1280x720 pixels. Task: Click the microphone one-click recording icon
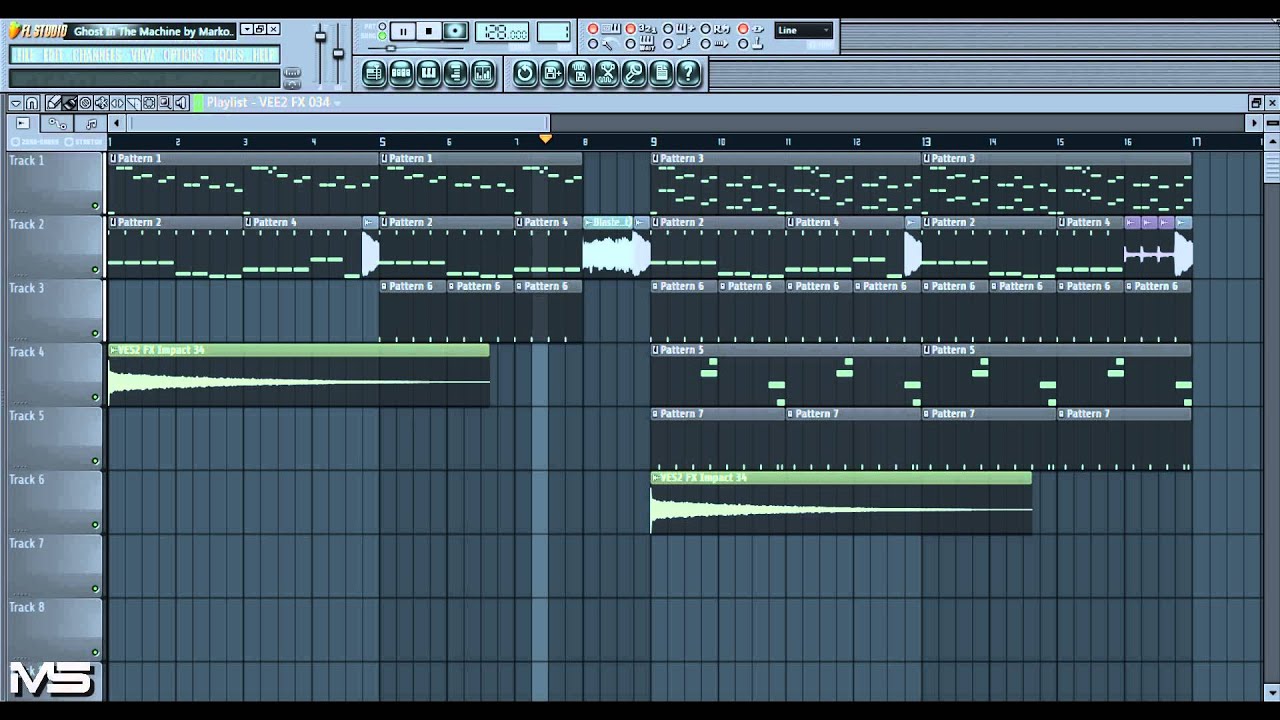tap(634, 72)
